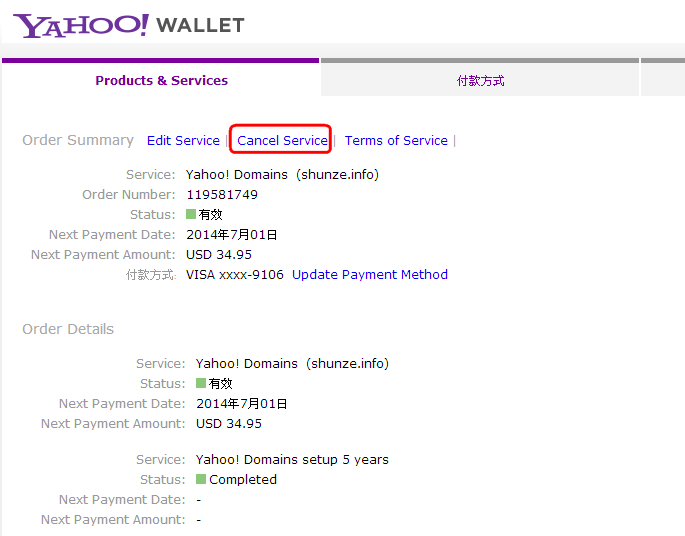
Task: Click the Order Number label
Action: tap(129, 194)
